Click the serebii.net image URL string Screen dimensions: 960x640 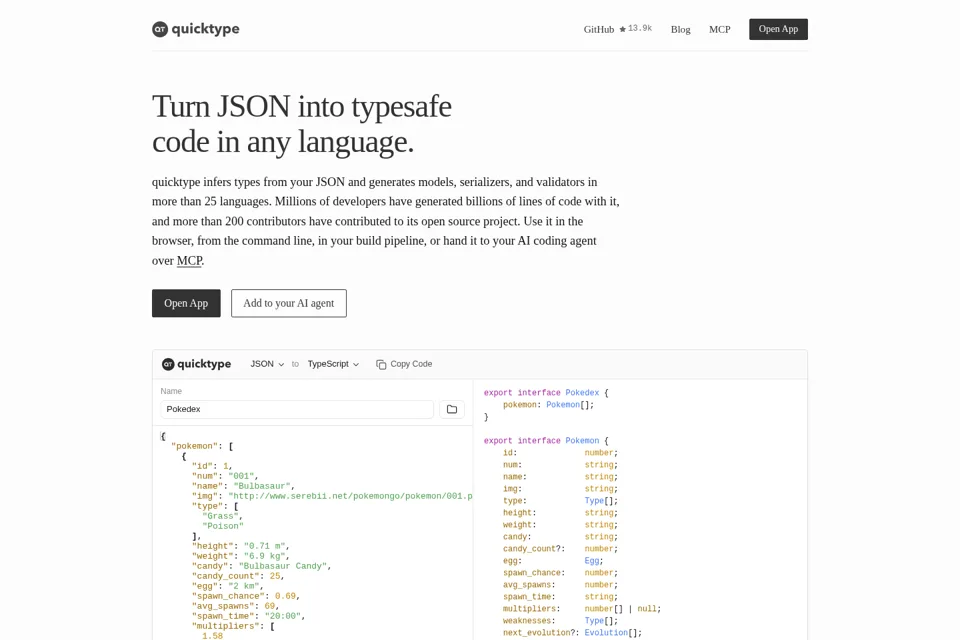tap(351, 496)
